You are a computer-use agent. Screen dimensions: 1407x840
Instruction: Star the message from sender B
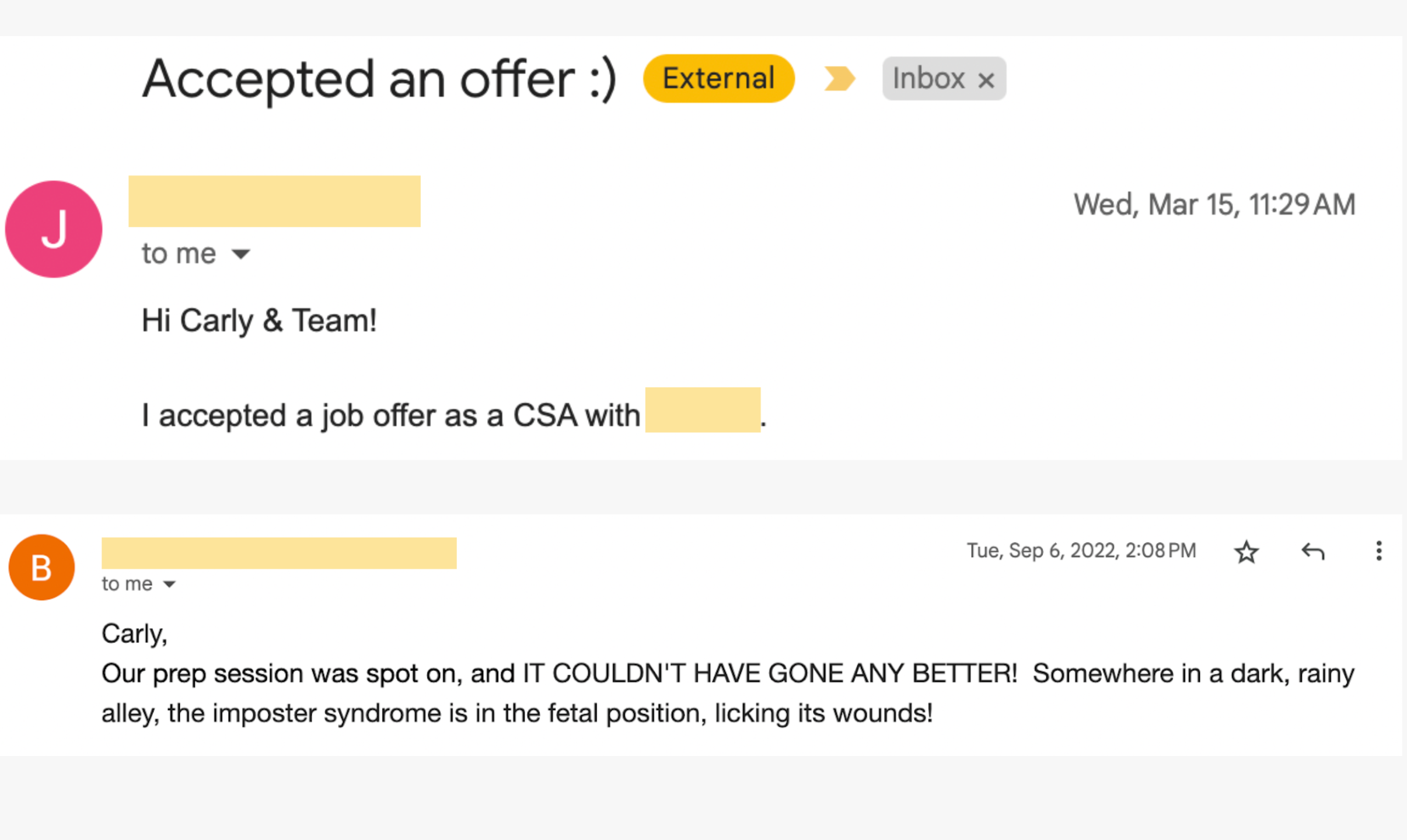pos(1246,552)
